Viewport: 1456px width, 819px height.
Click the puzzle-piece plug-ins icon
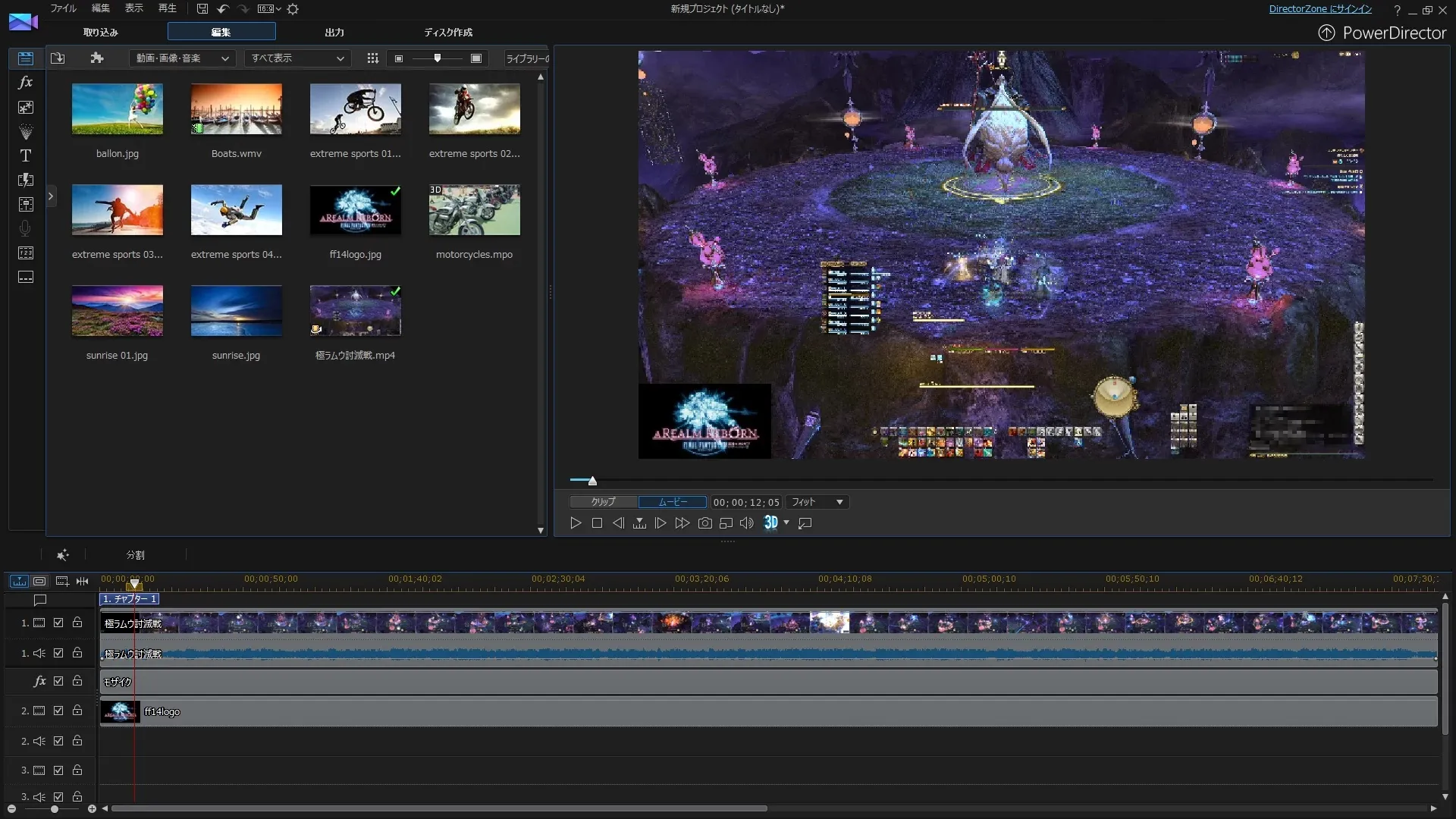point(96,58)
